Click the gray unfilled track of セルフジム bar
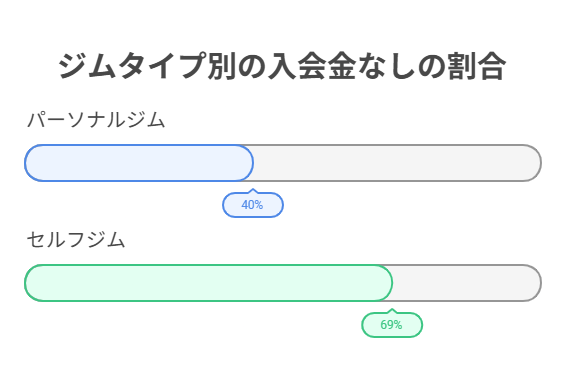 pos(467,283)
